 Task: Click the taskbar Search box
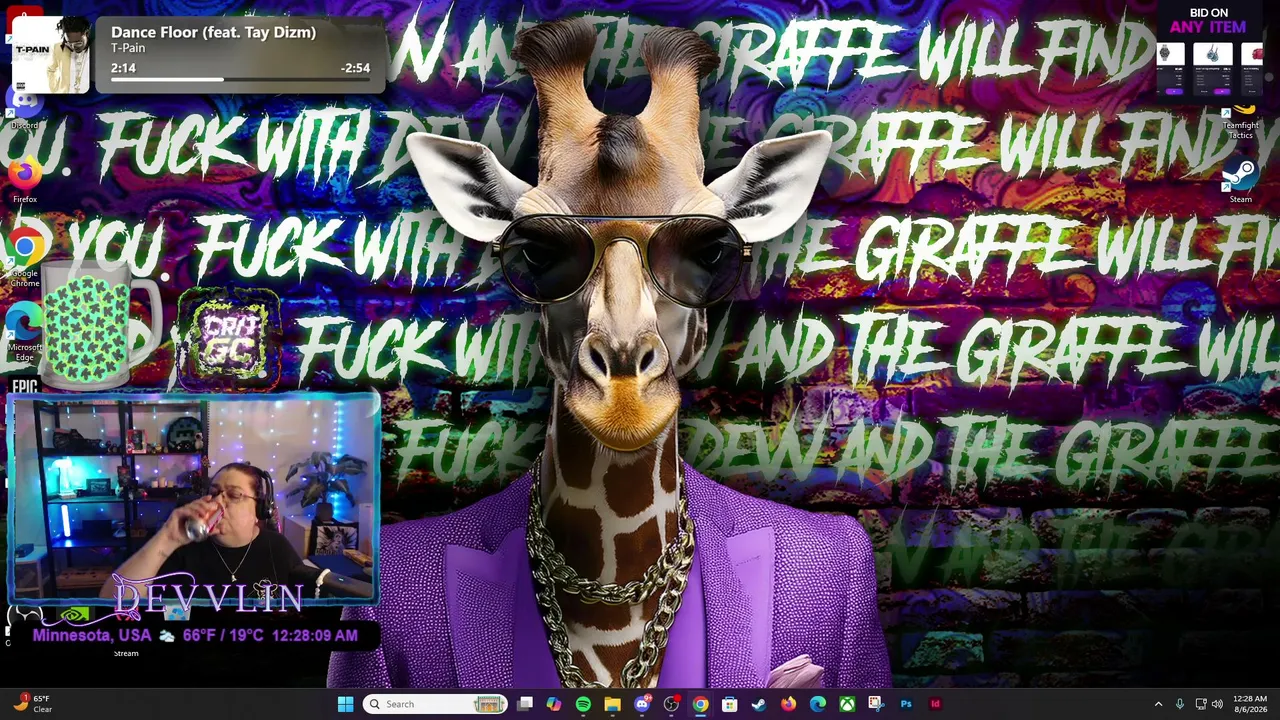[436, 704]
